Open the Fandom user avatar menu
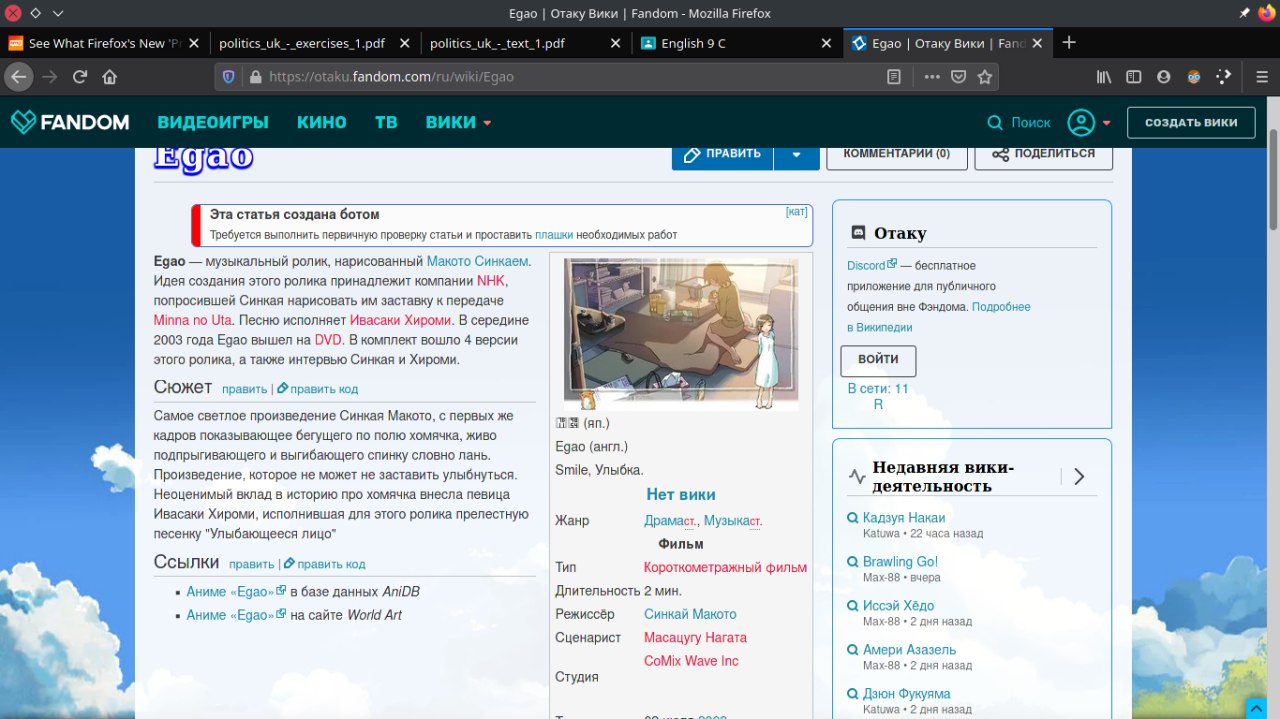This screenshot has width=1280, height=719. coord(1081,123)
